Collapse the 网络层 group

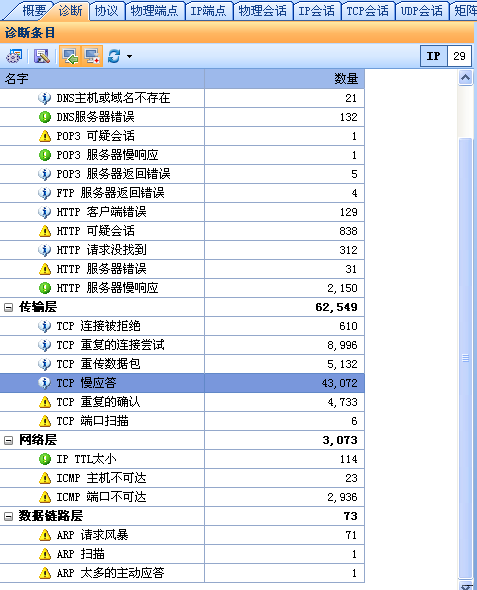click(8, 440)
